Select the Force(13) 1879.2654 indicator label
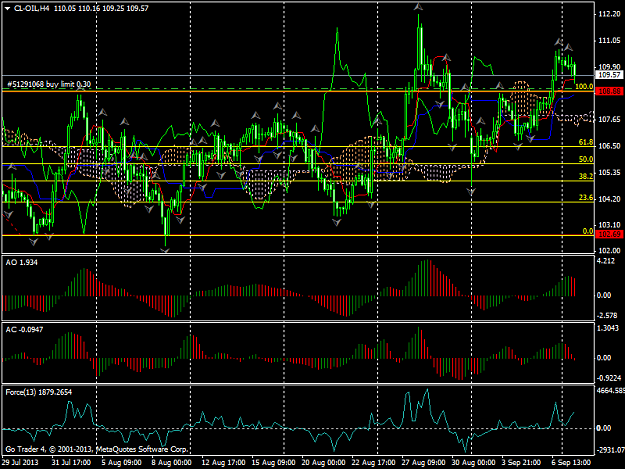This screenshot has width=625, height=469. tap(39, 392)
